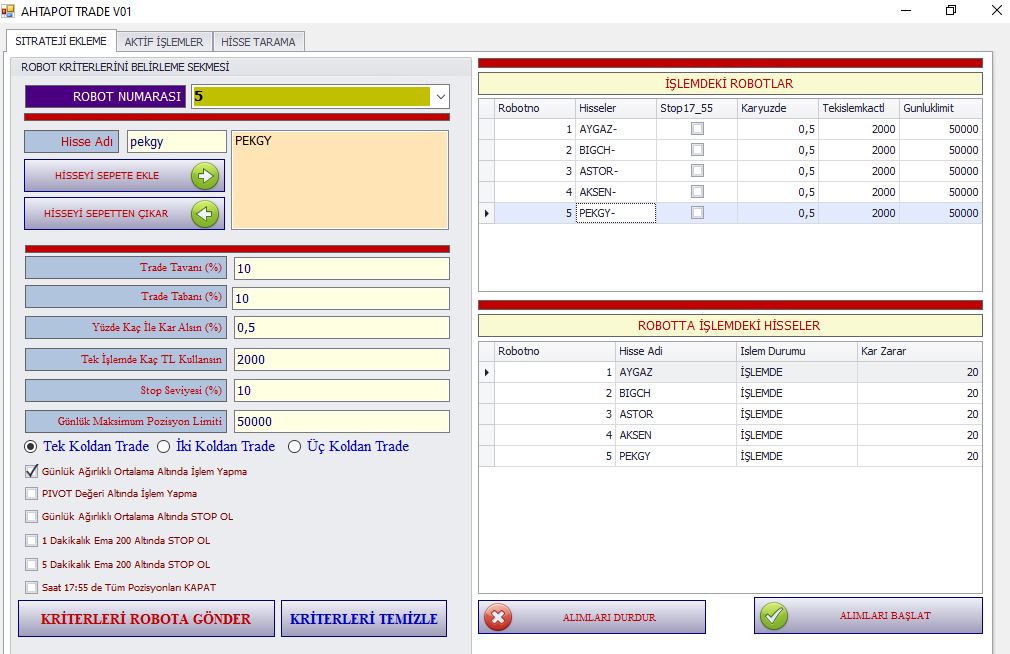Click the Stop Seviyesi (%) field
Image resolution: width=1010 pixels, height=654 pixels.
[341, 390]
